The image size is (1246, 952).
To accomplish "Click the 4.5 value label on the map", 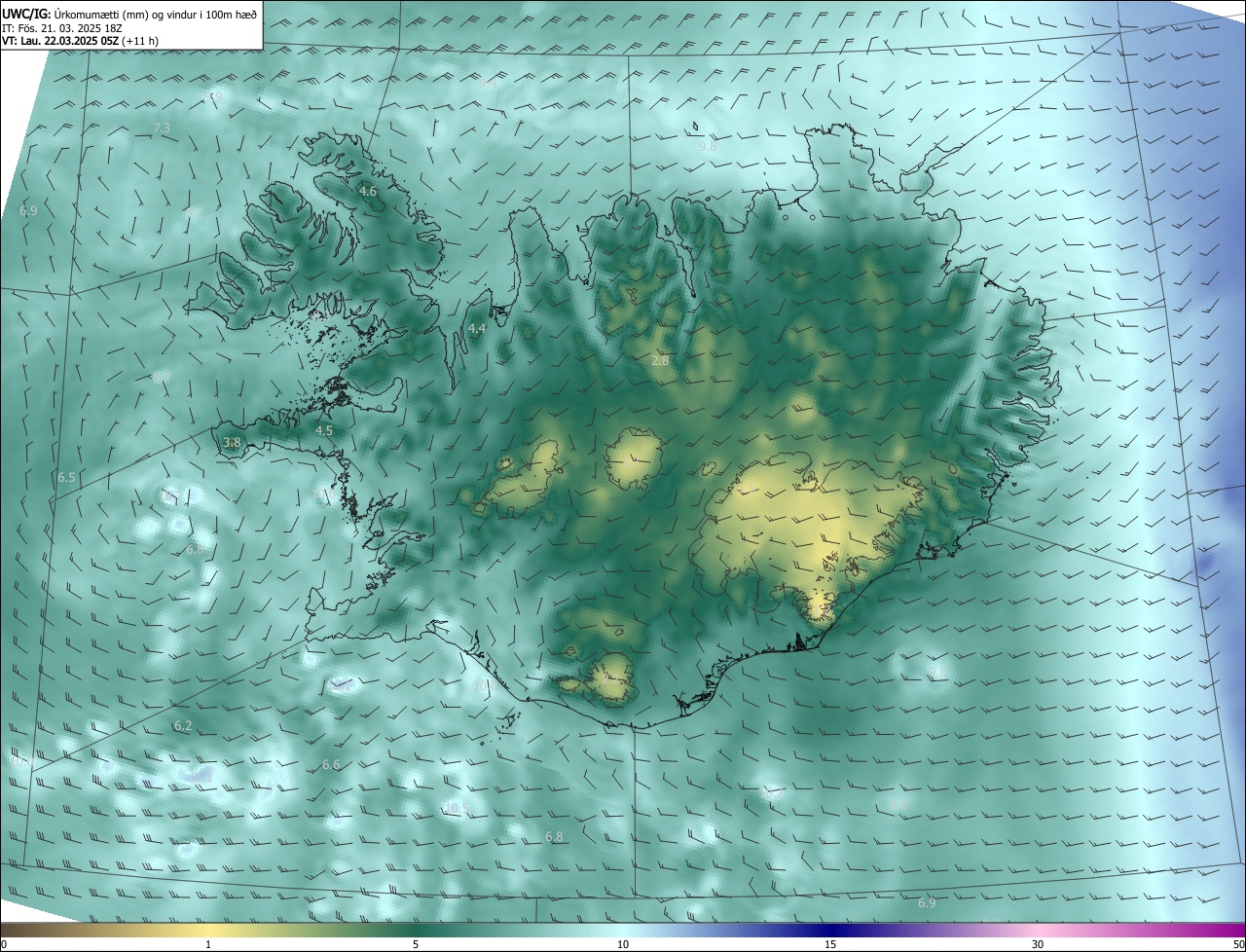I will click(324, 430).
